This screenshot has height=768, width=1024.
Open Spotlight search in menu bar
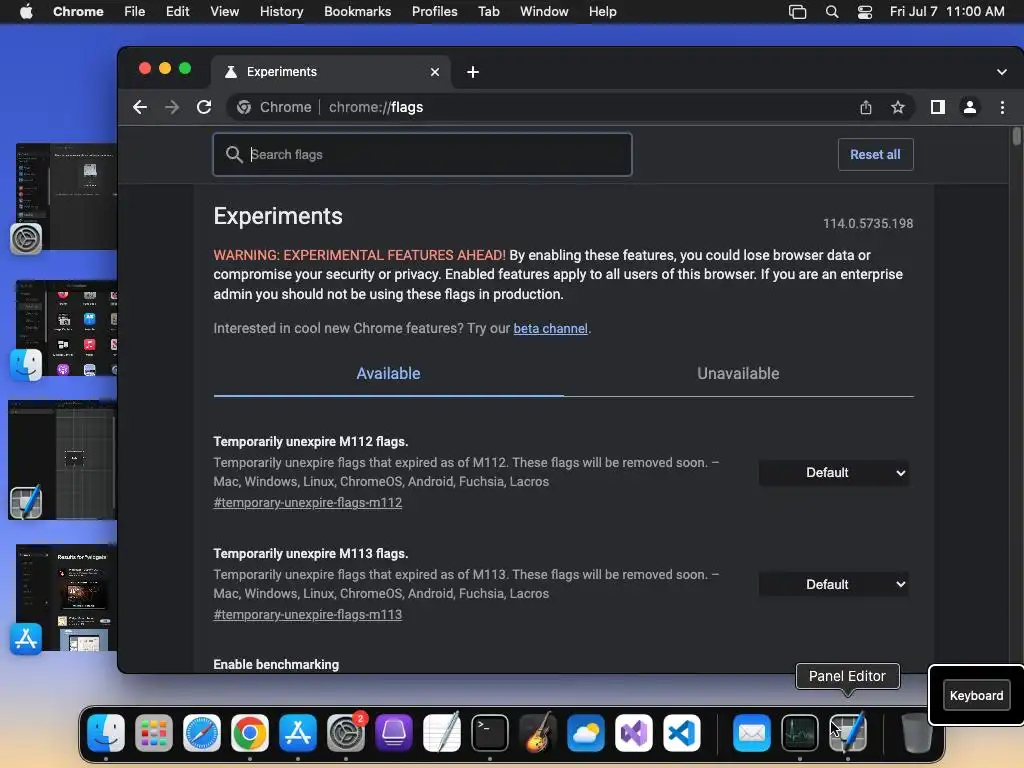831,12
